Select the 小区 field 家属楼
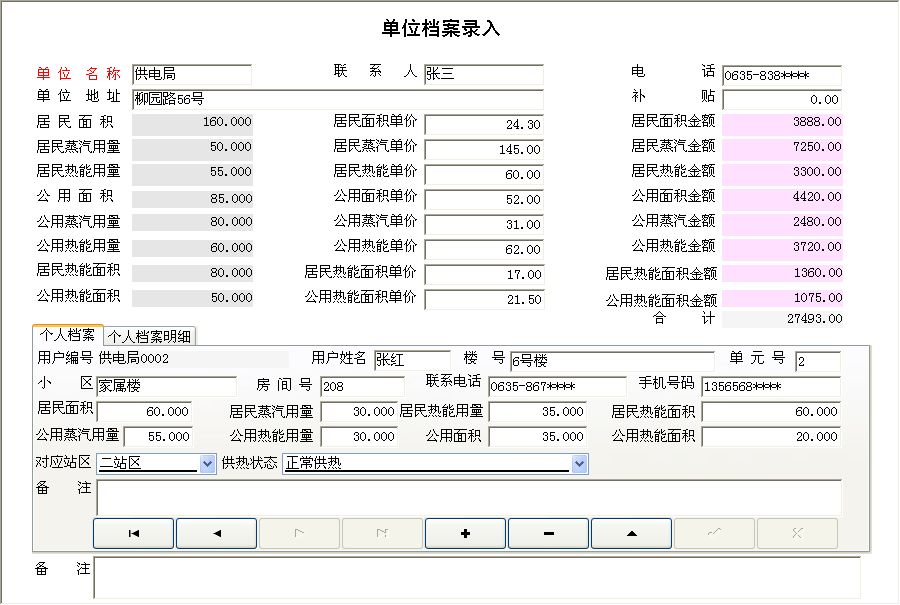Screen dimensions: 900x605 pyautogui.click(x=166, y=386)
